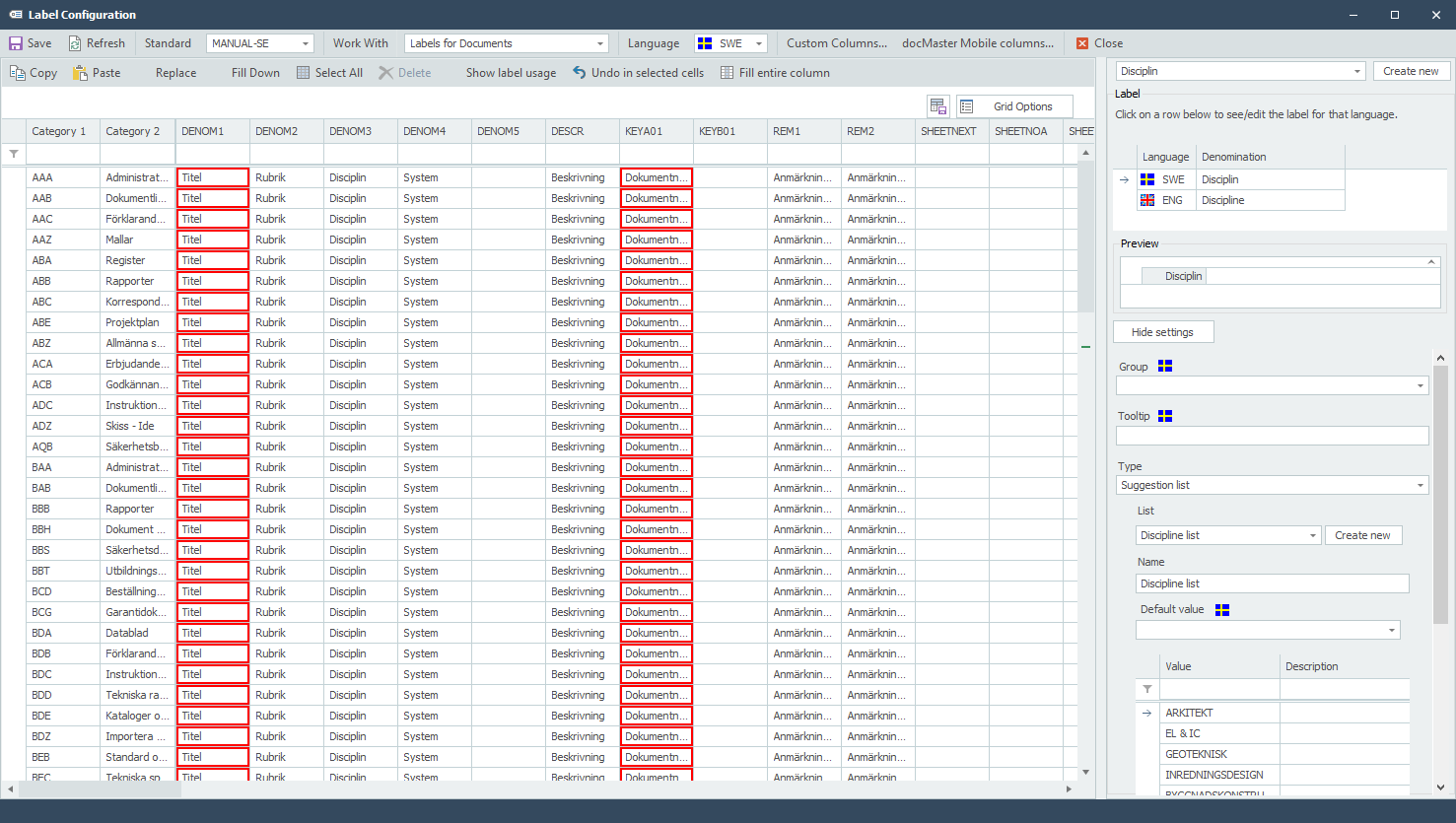Click Replace in the edit toolbar
1456x823 pixels.
(x=175, y=73)
